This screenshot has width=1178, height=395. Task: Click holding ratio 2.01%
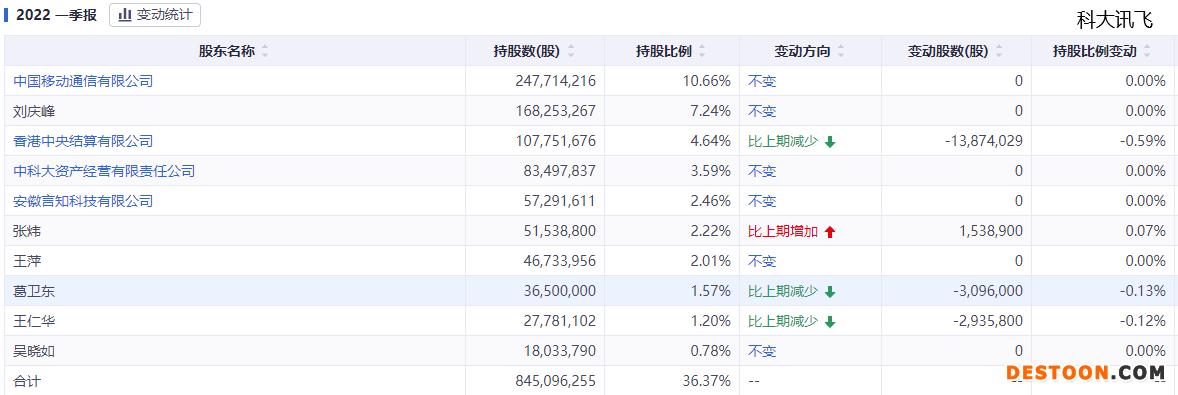[710, 261]
